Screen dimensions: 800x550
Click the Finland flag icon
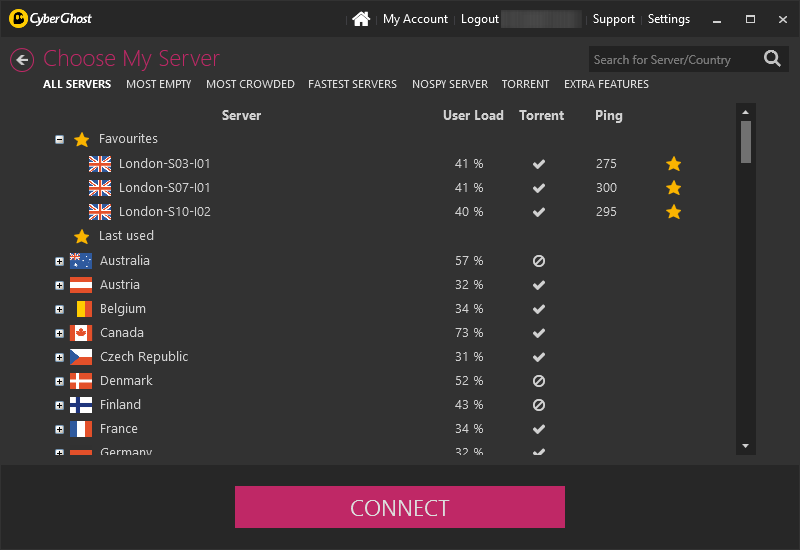click(81, 405)
